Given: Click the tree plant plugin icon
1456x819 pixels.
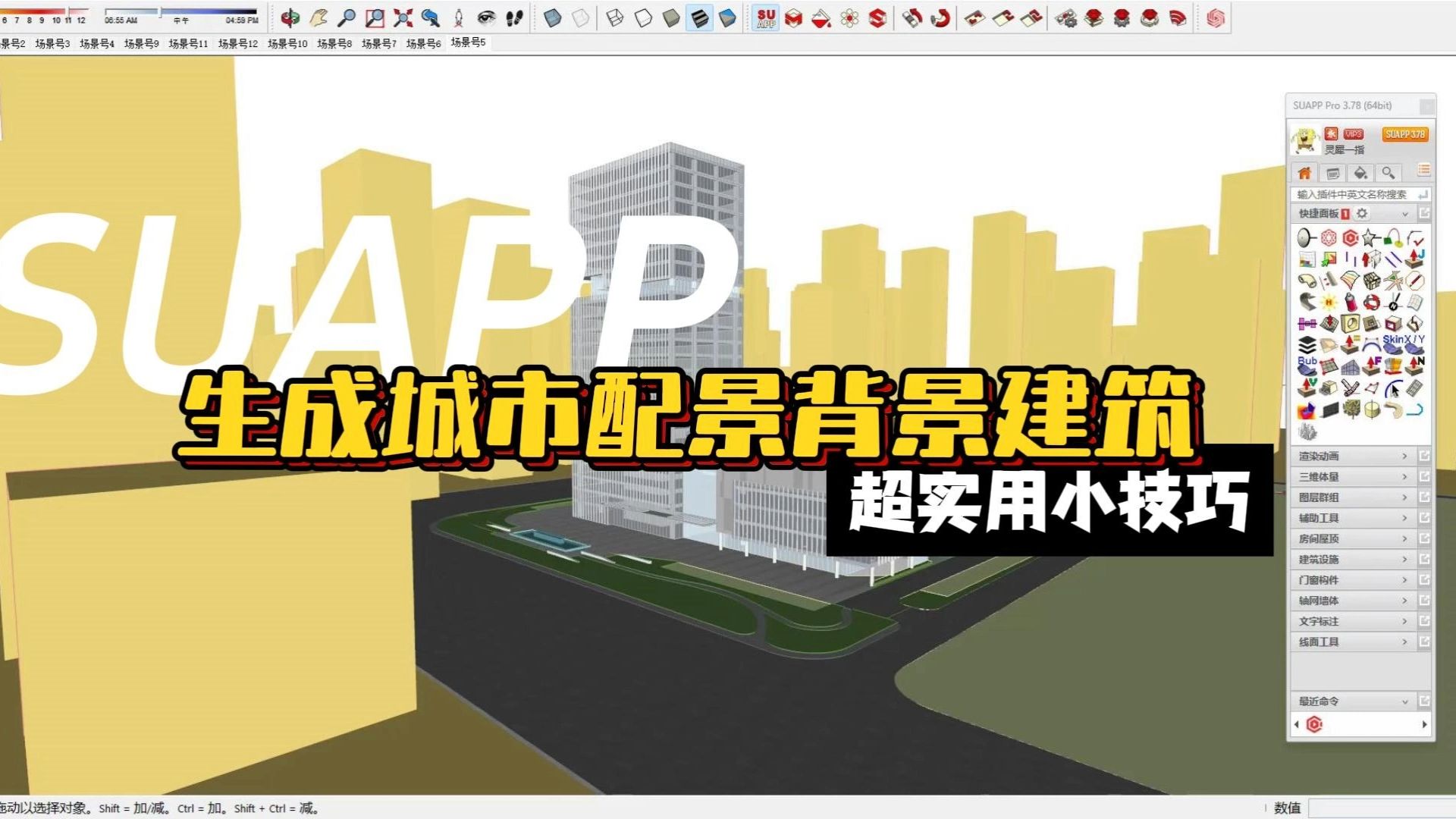Looking at the screenshot, I should pos(1350,410).
